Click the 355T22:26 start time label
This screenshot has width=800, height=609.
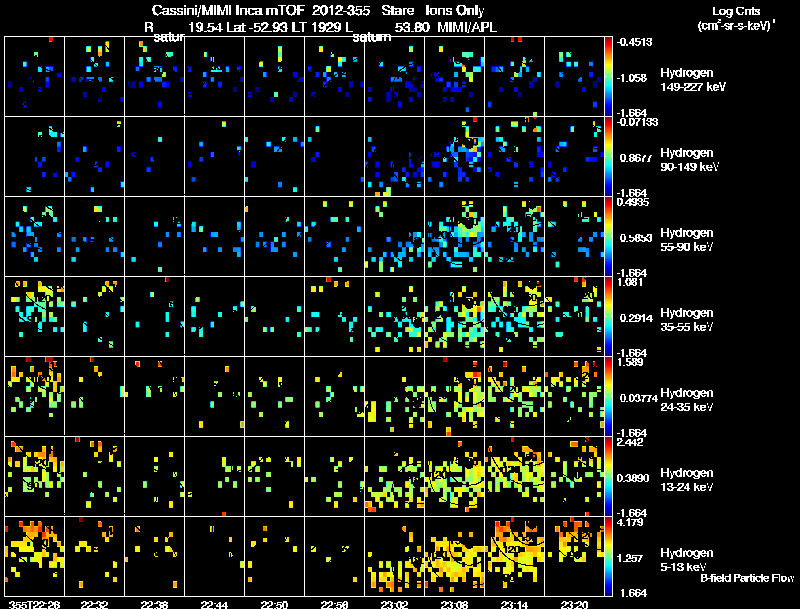pos(34,605)
